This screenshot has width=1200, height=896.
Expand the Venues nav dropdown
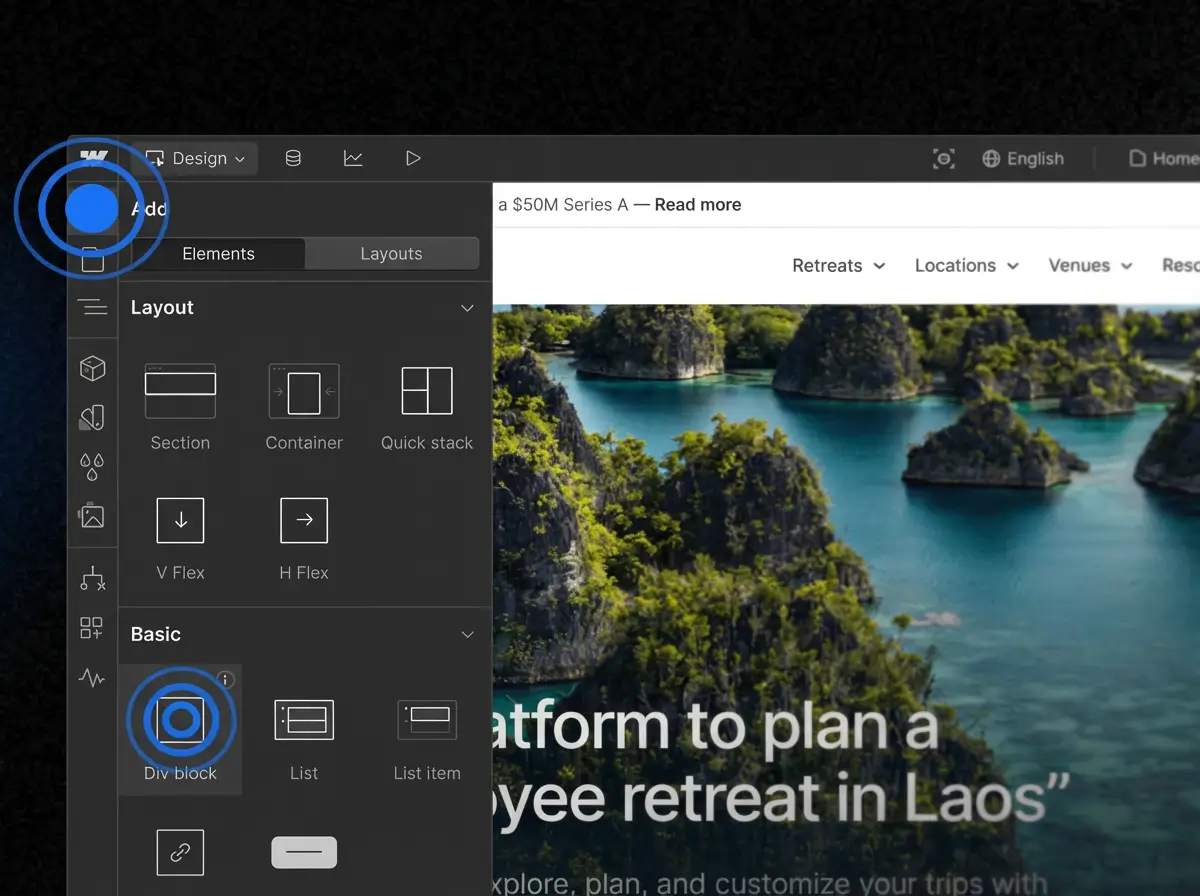[x=1090, y=266]
